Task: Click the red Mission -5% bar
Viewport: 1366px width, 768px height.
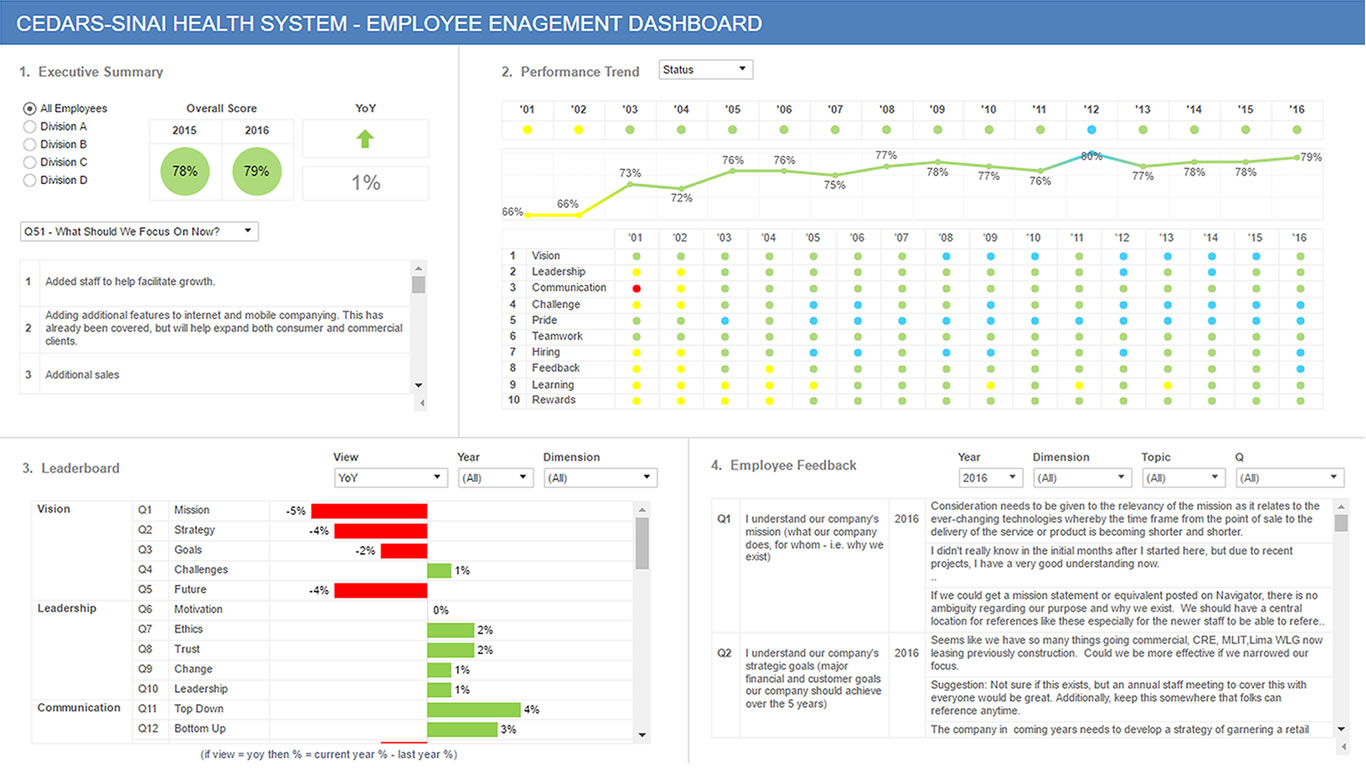Action: 369,510
